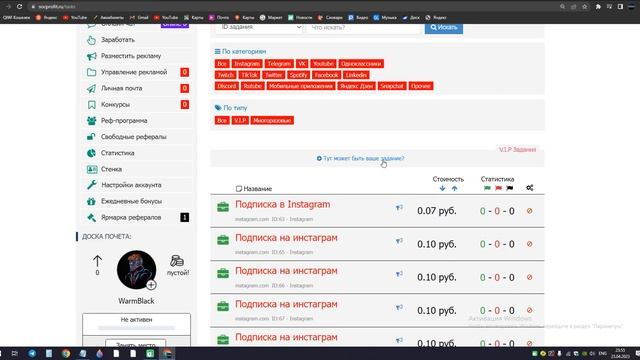Open Chrome from the Windows taskbar
This screenshot has width=640, height=360.
(66, 353)
